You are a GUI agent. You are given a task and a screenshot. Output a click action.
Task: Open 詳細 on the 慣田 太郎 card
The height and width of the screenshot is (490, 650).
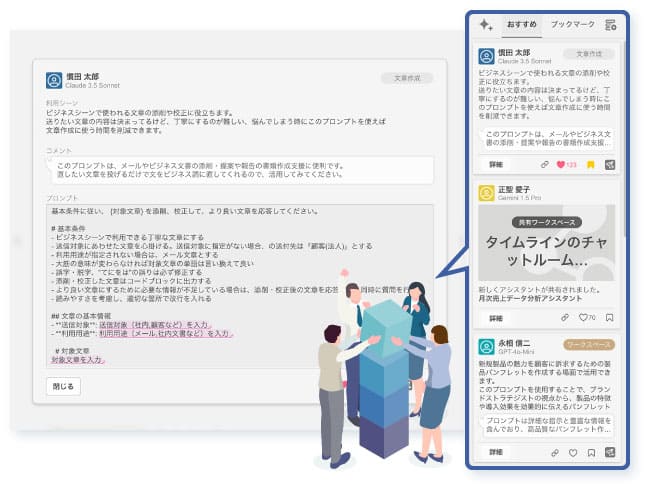pyautogui.click(x=496, y=165)
